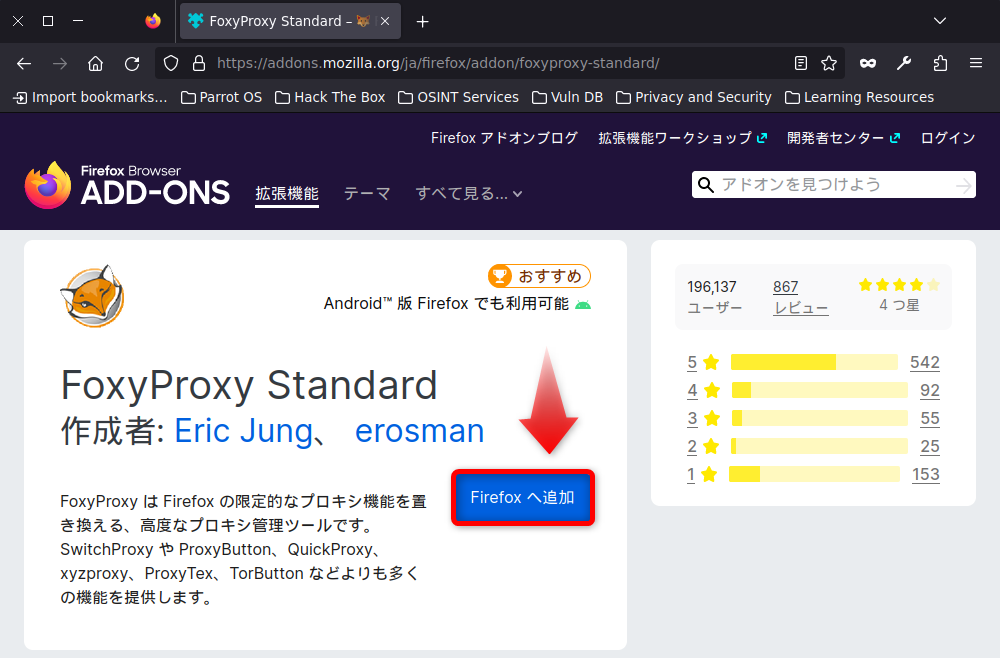Open the 開発者センター link
Image resolution: width=1000 pixels, height=658 pixels.
point(843,138)
